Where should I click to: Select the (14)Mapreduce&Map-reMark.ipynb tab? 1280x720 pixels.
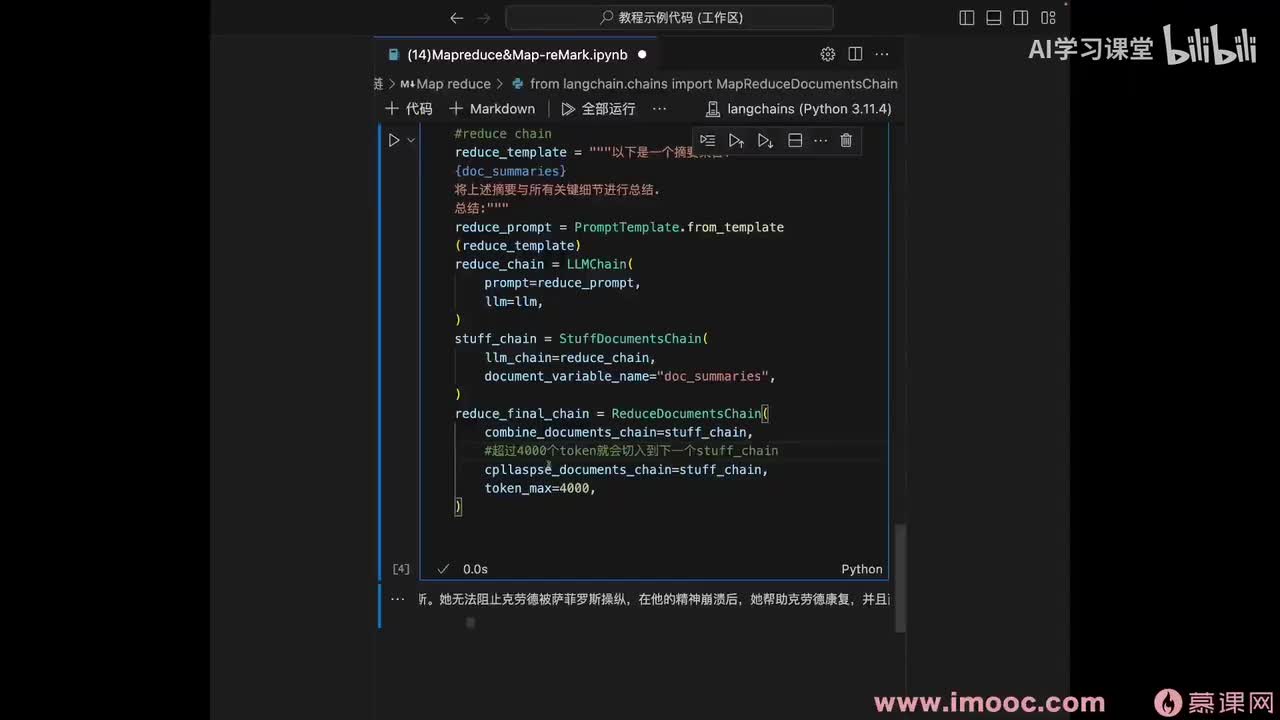517,54
